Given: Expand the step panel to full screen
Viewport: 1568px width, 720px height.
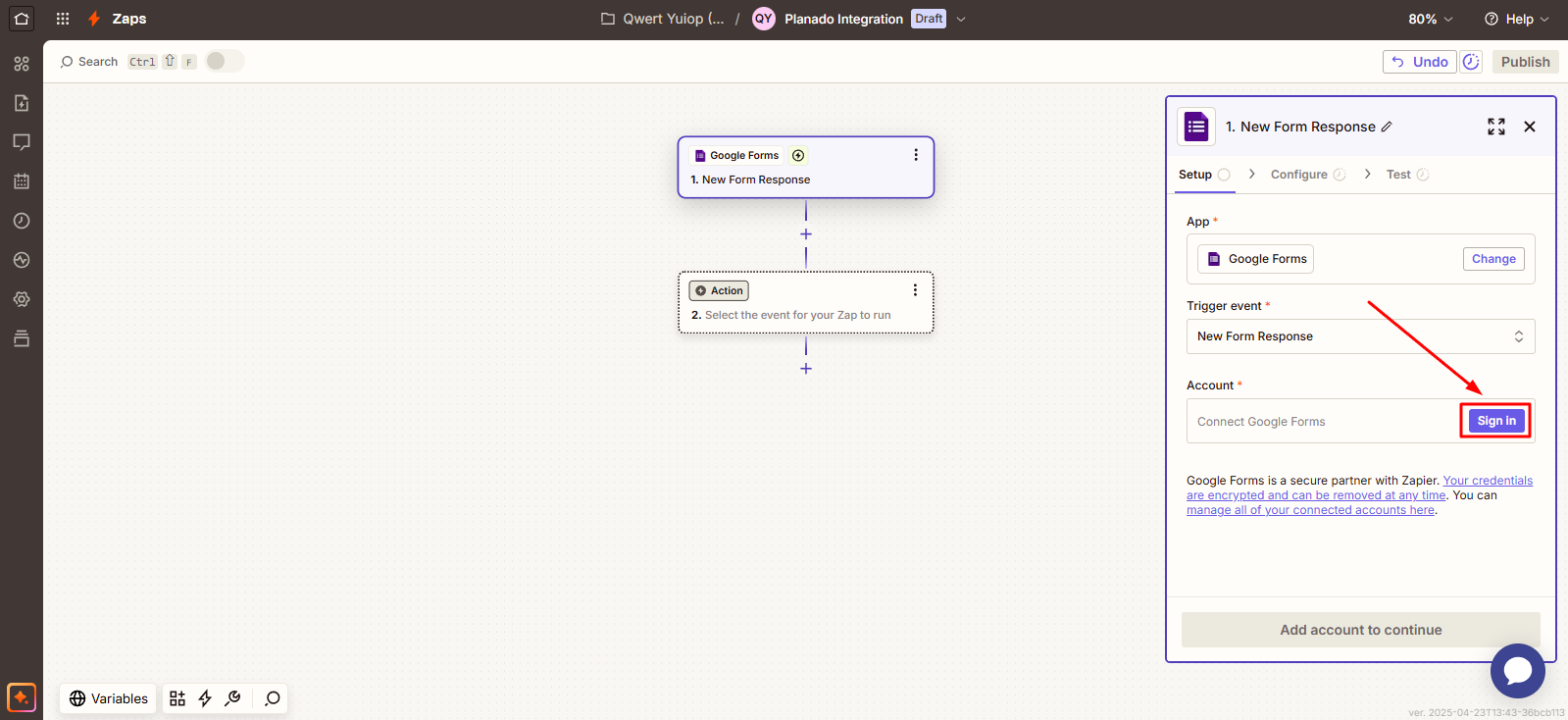Looking at the screenshot, I should [1496, 127].
